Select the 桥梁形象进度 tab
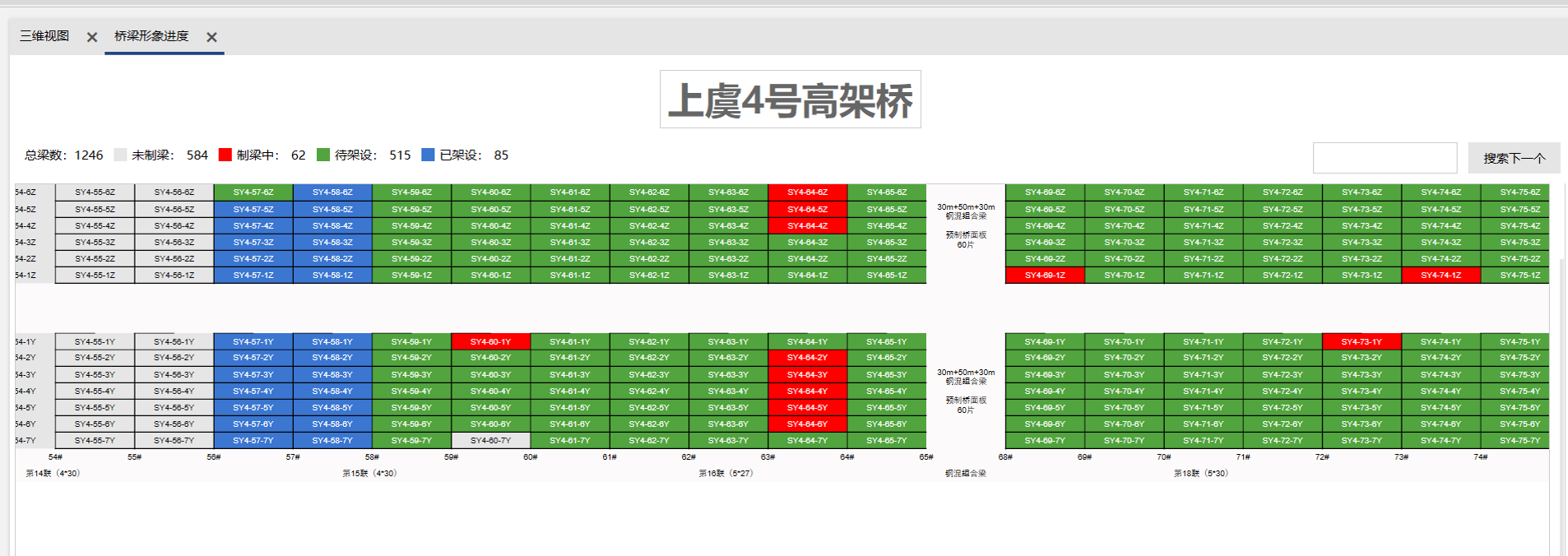Viewport: 1568px width, 556px height. click(151, 36)
